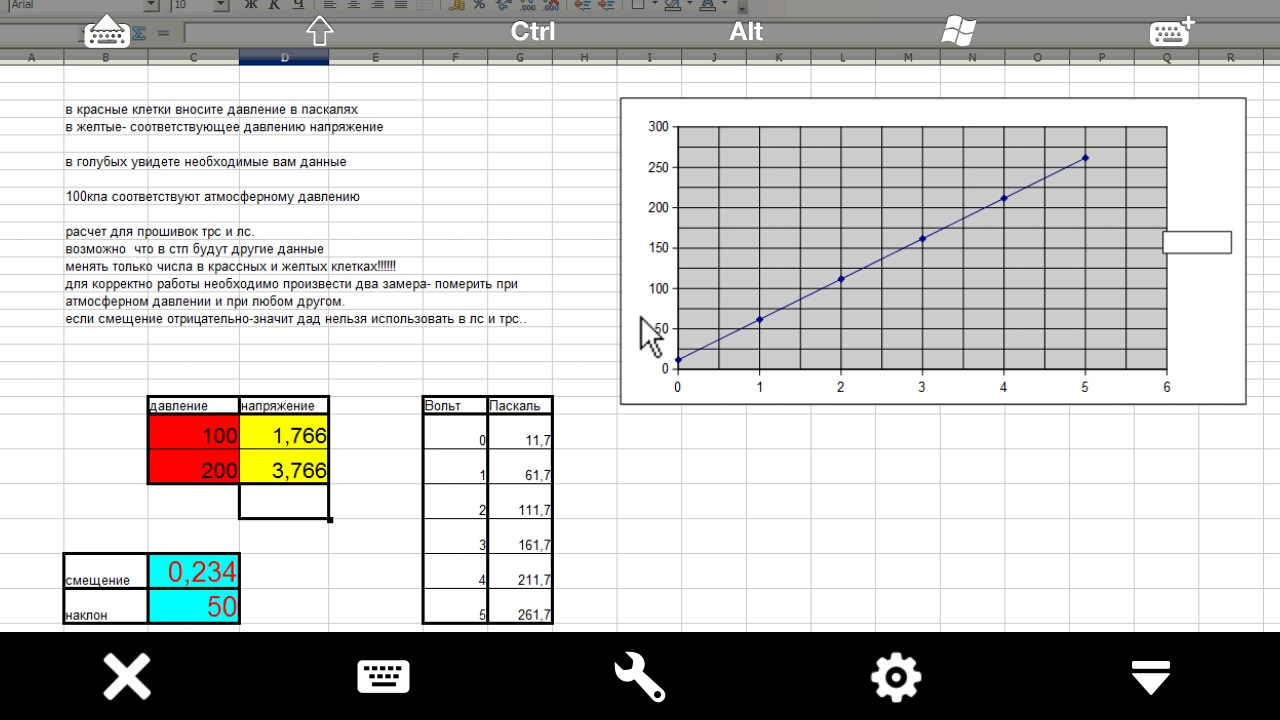
Task: Click the 'давление' header cell
Action: [x=194, y=405]
